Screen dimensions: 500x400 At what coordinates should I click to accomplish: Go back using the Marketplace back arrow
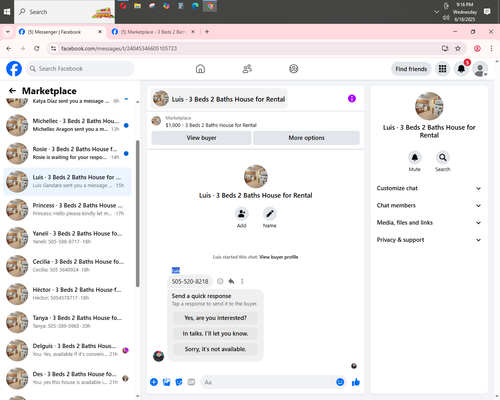point(12,91)
